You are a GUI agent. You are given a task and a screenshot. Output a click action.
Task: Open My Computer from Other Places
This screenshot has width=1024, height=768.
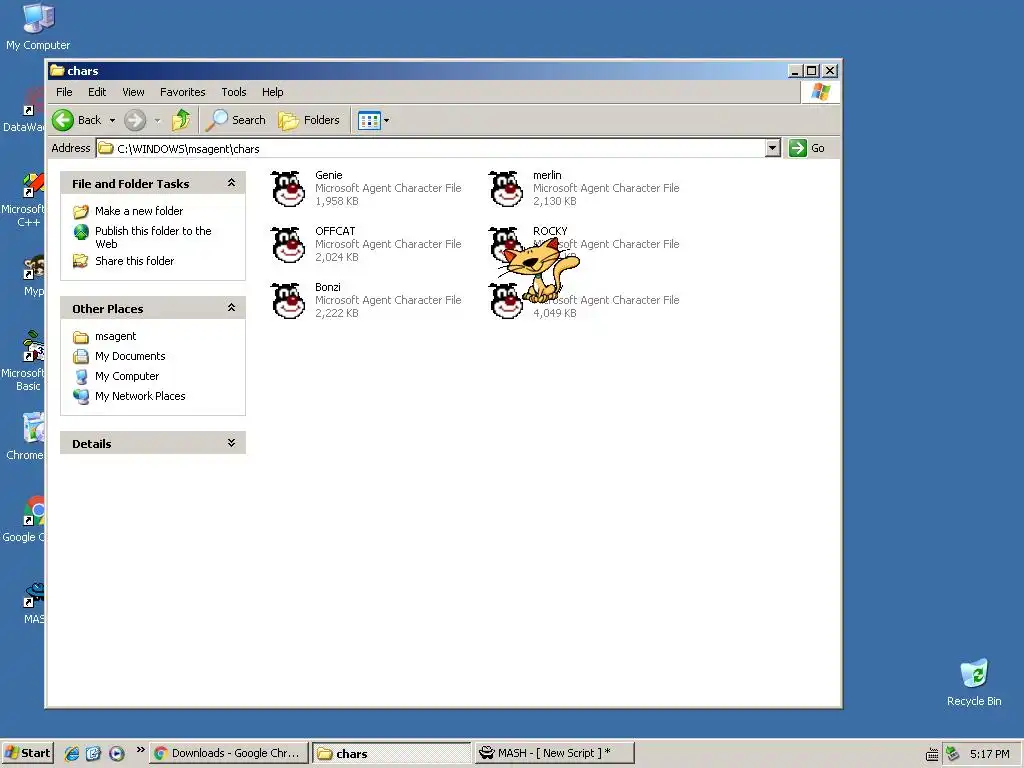(x=127, y=376)
